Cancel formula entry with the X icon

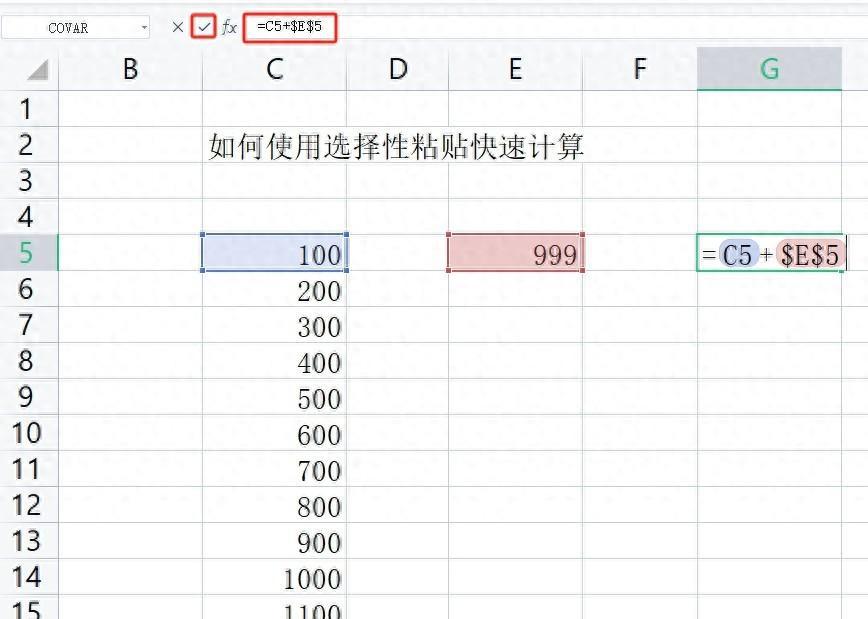coord(178,27)
